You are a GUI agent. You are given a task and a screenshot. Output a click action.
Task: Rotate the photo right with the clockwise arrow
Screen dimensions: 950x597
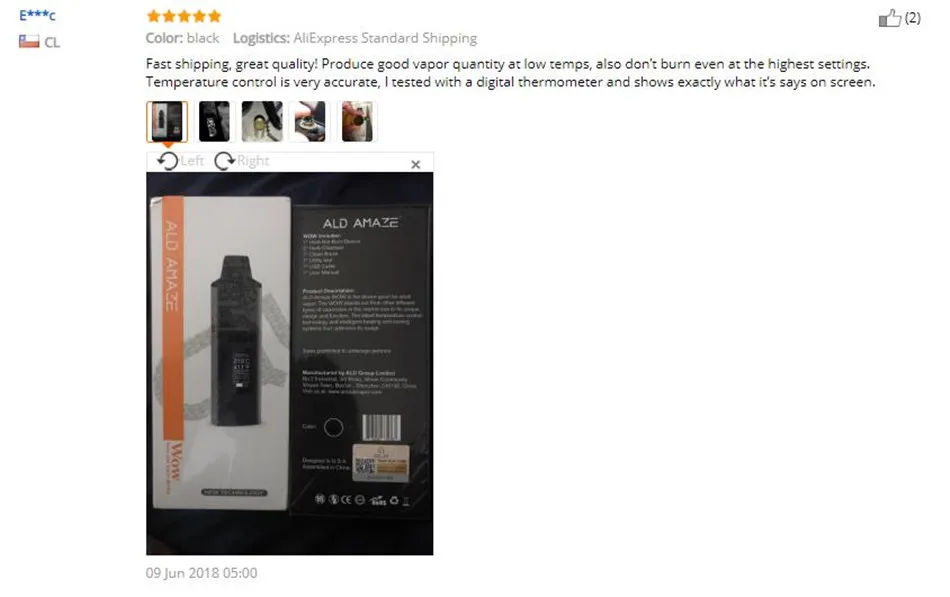(x=225, y=161)
